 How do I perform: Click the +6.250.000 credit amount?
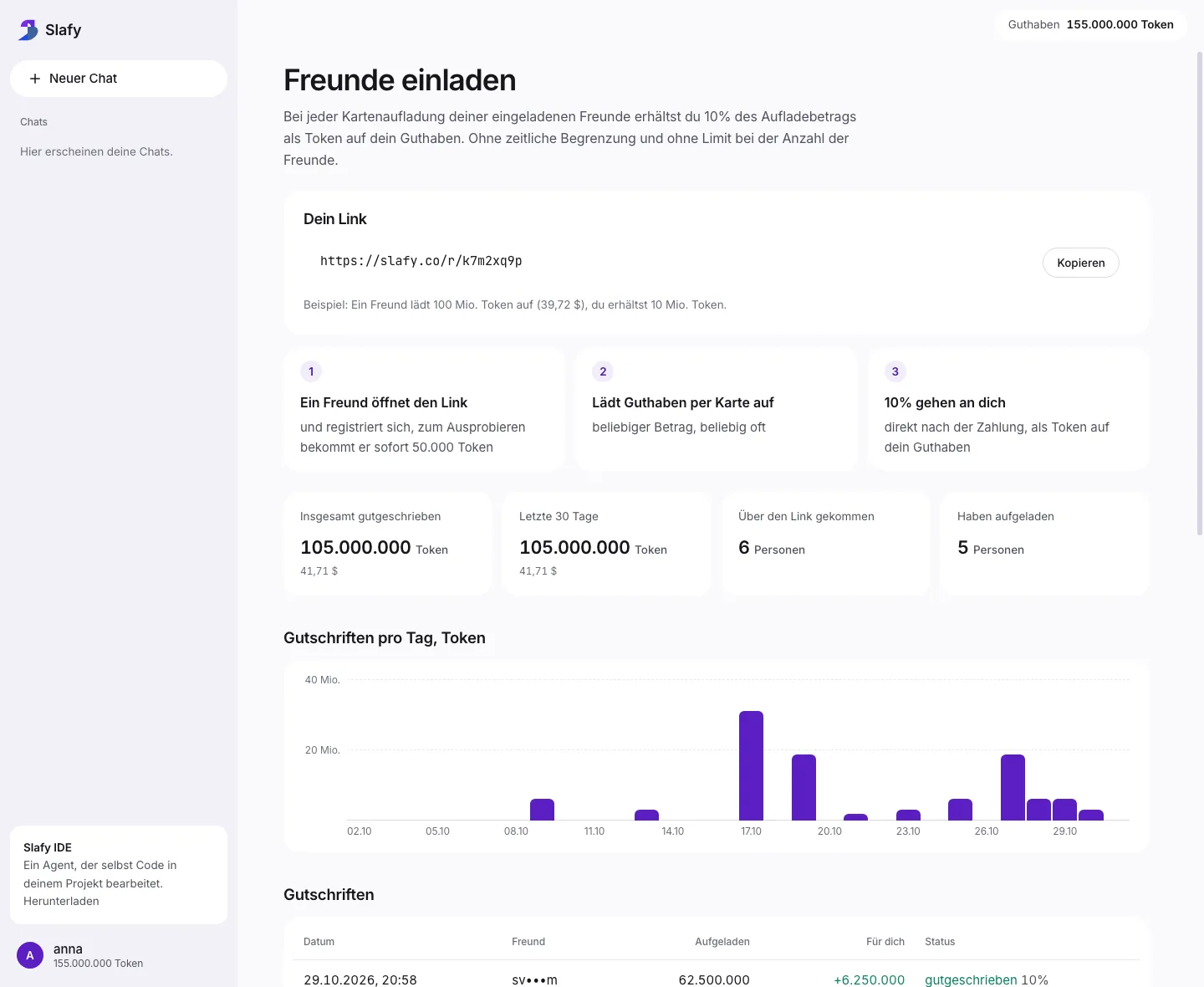click(870, 979)
